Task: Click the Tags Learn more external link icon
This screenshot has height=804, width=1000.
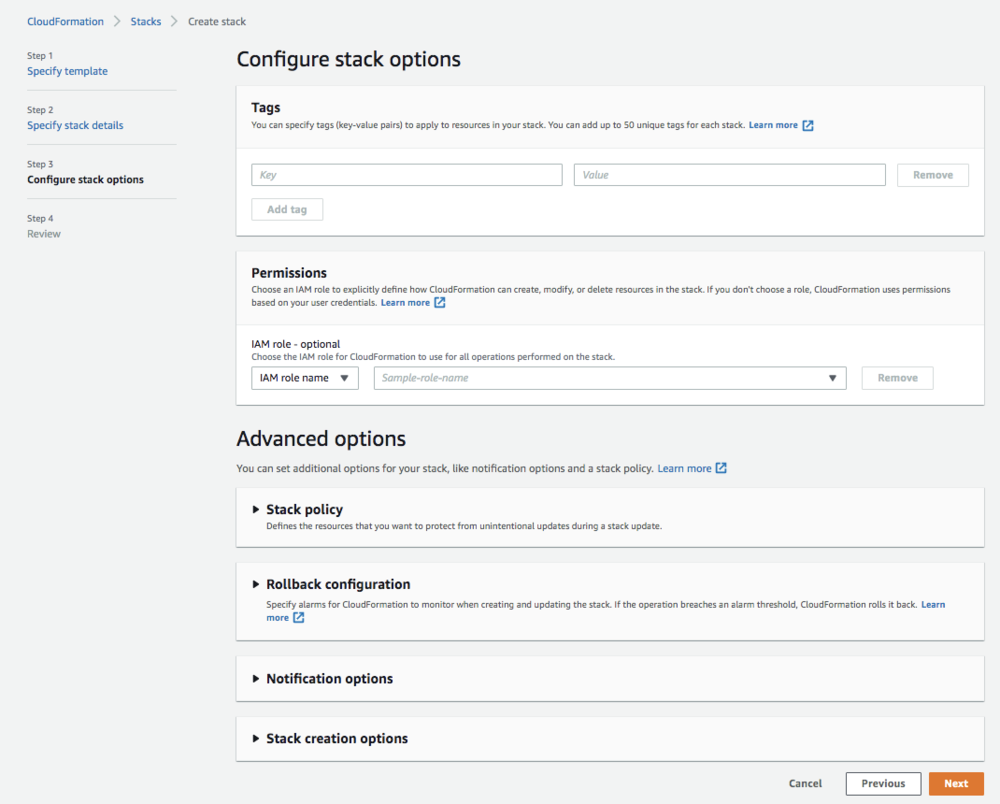Action: tap(810, 125)
